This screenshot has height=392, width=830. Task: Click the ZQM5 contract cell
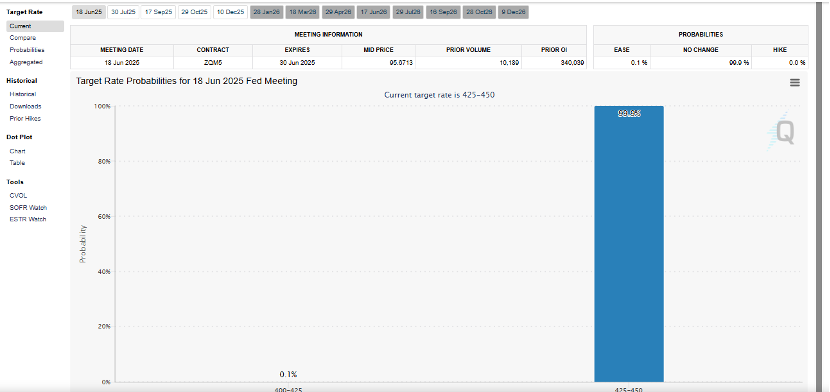tap(213, 62)
